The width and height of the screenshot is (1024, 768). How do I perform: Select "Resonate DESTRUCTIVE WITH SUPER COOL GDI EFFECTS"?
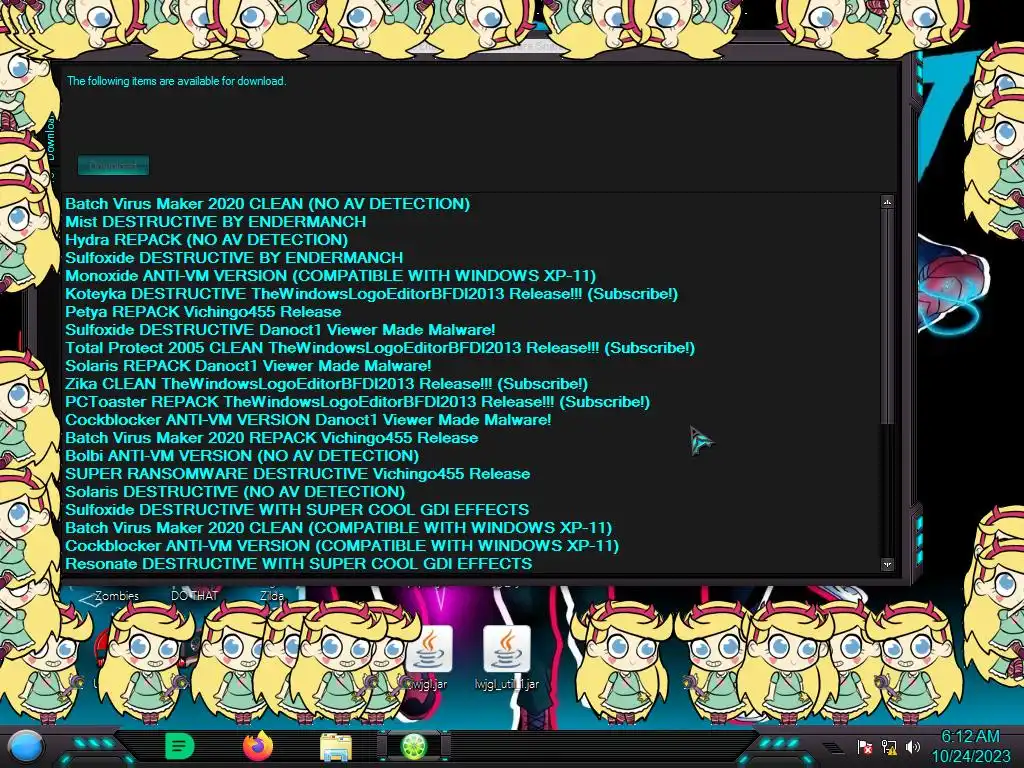[298, 564]
